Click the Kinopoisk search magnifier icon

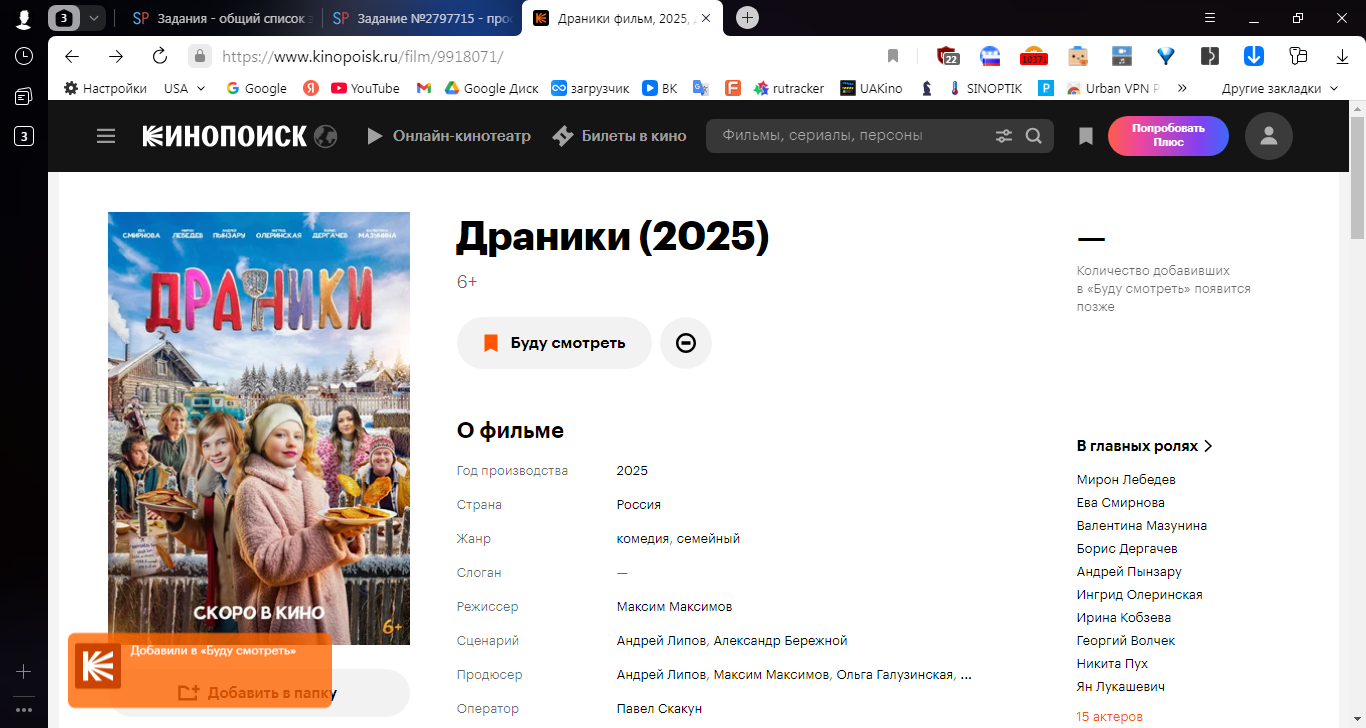[1034, 136]
